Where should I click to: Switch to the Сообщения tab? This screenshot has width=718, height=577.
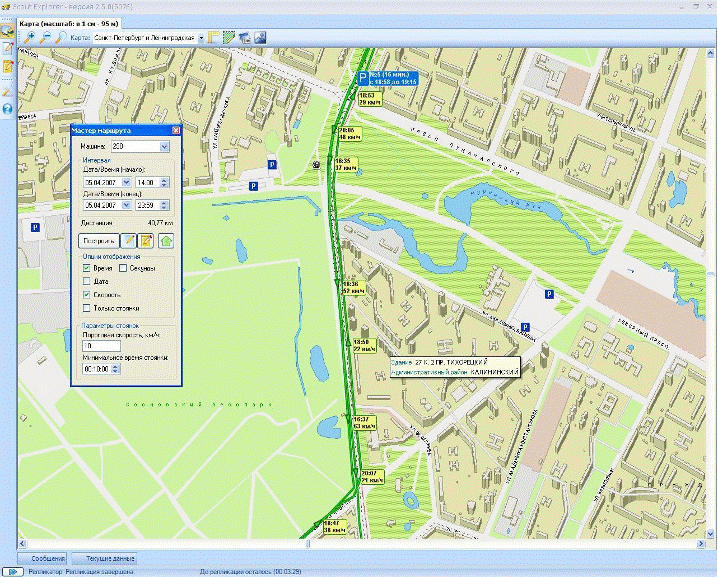[x=43, y=559]
